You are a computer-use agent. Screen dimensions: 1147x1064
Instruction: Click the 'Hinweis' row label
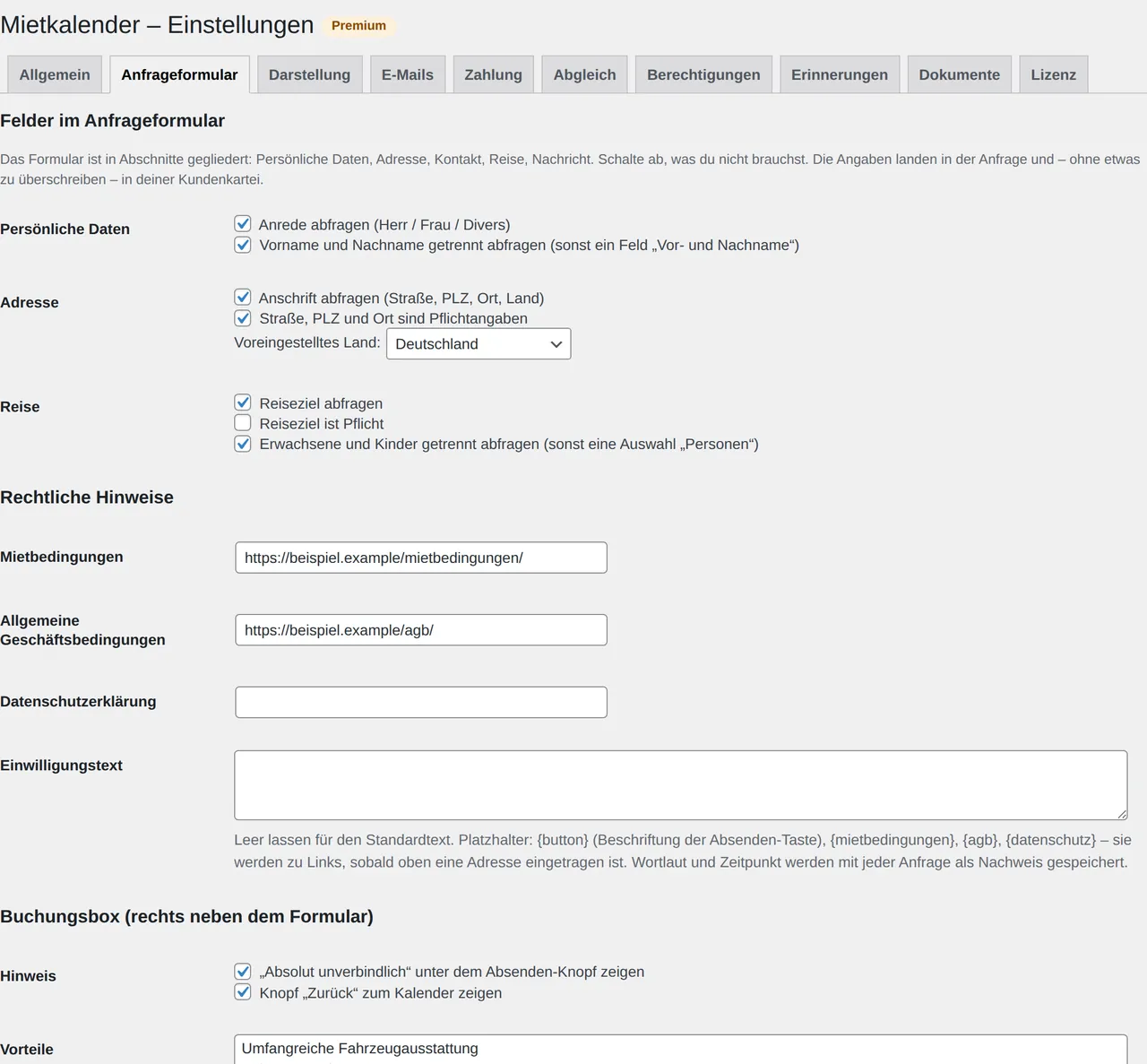[x=28, y=976]
